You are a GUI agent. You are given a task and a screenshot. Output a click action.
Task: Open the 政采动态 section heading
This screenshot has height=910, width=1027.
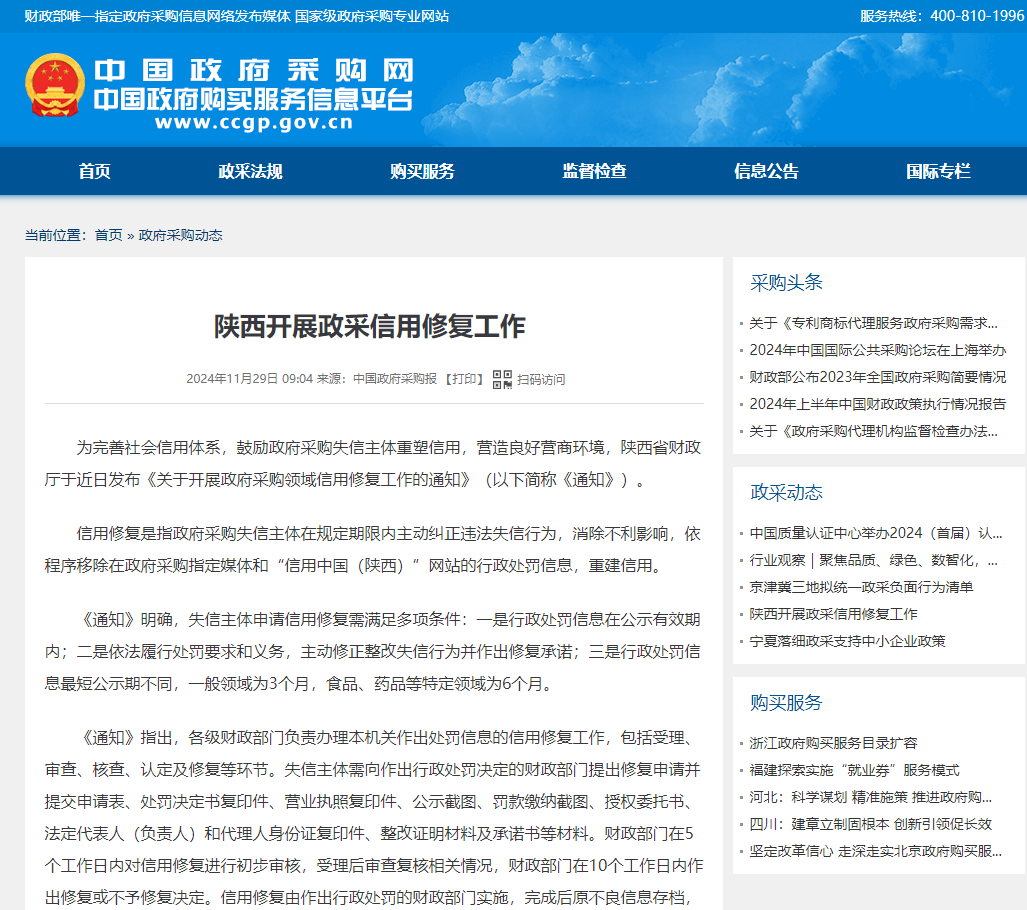786,493
